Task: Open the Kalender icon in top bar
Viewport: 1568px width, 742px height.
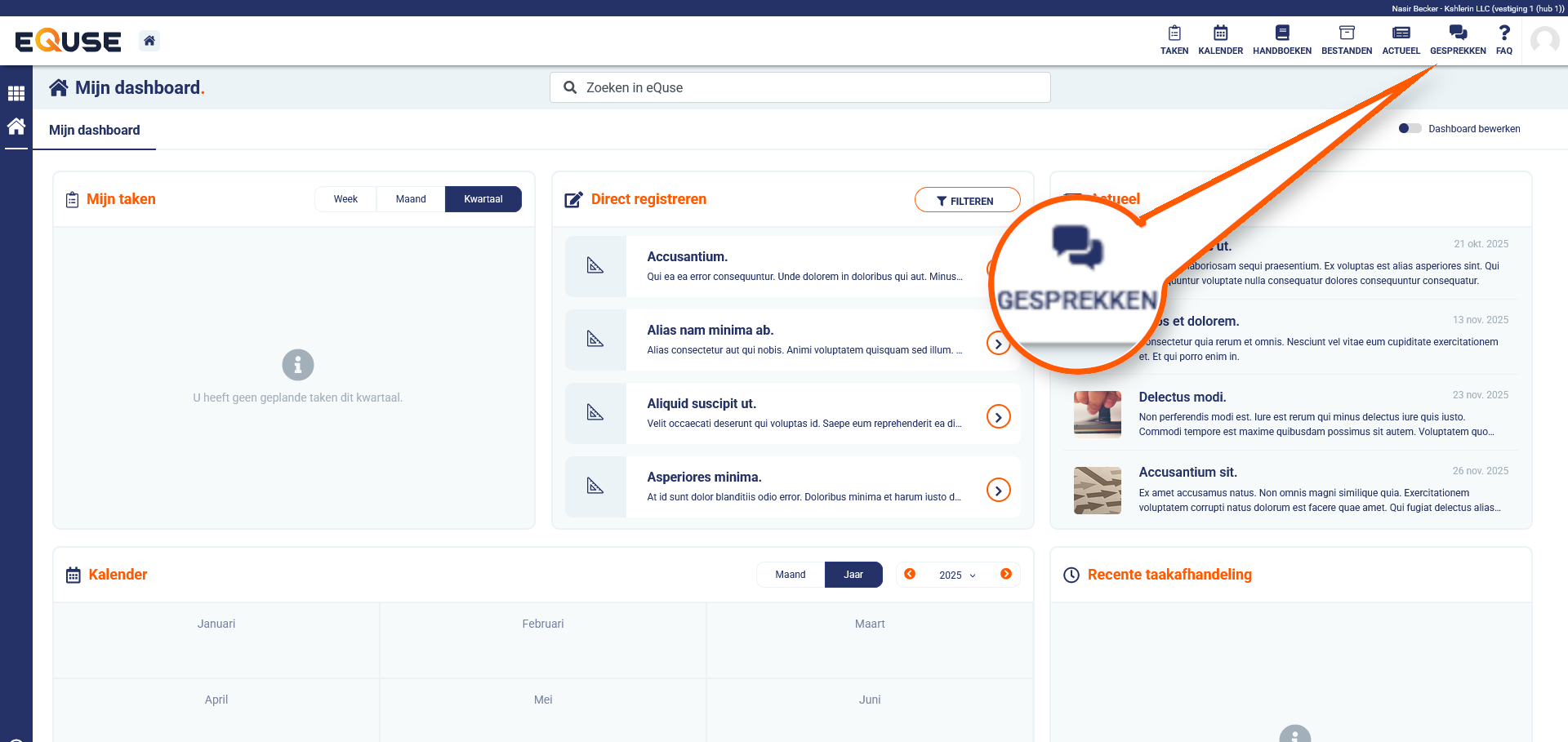Action: [x=1220, y=39]
